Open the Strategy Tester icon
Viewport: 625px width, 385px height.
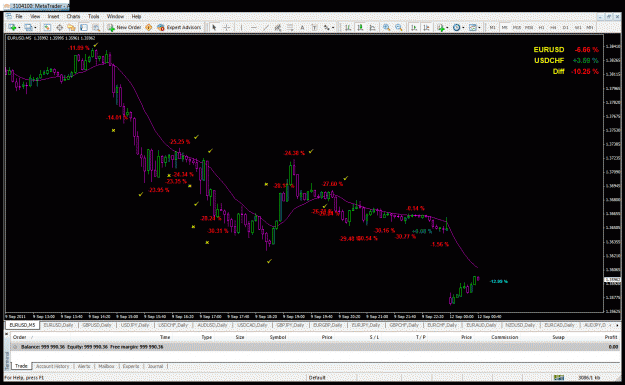click(x=96, y=28)
